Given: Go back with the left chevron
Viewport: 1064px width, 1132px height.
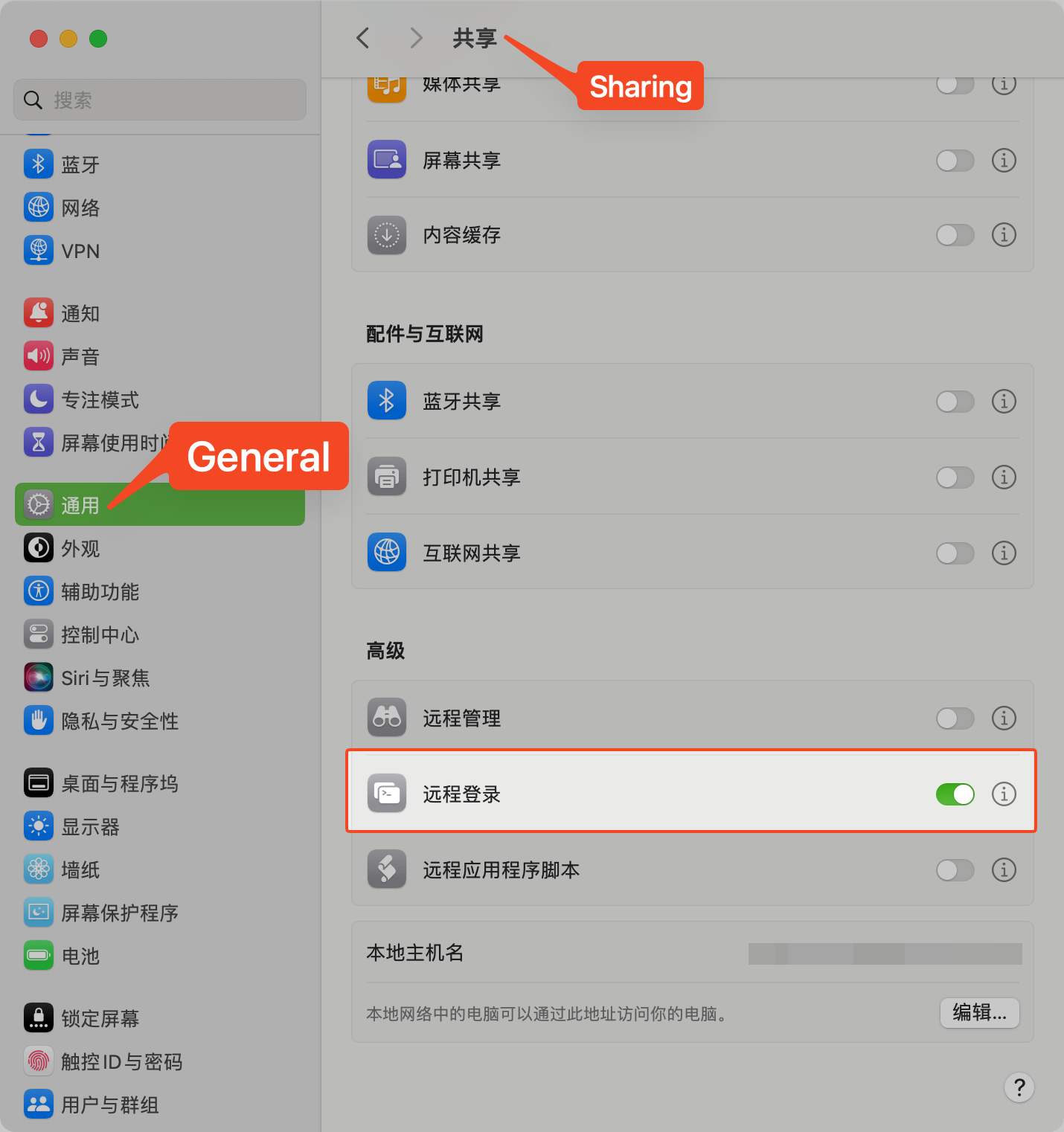Looking at the screenshot, I should click(x=363, y=38).
